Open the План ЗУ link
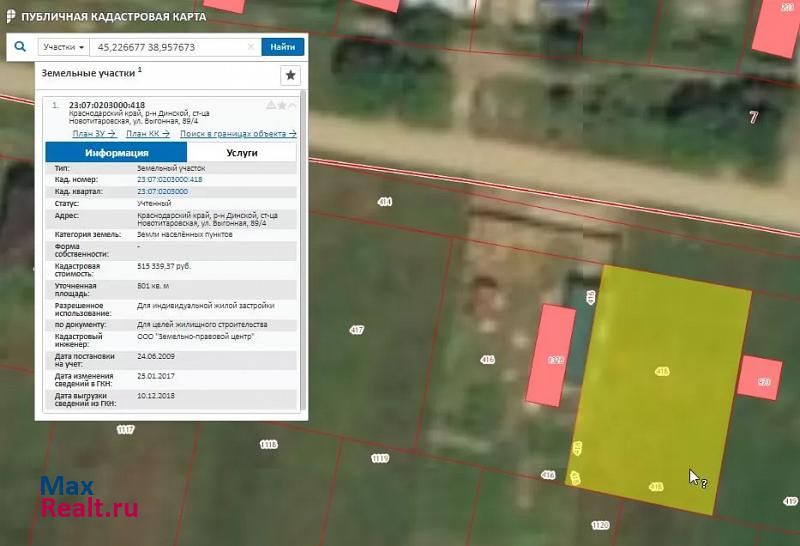Screen dimensions: 800x546 (93, 133)
